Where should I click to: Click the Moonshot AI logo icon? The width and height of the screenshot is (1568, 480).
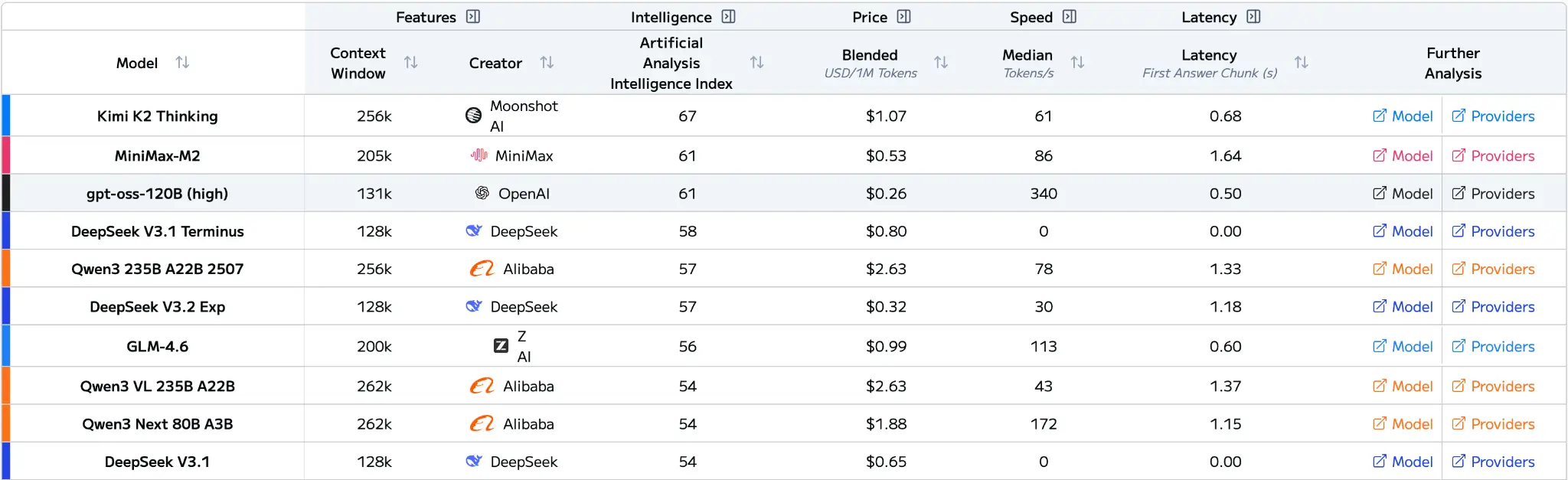coord(474,116)
